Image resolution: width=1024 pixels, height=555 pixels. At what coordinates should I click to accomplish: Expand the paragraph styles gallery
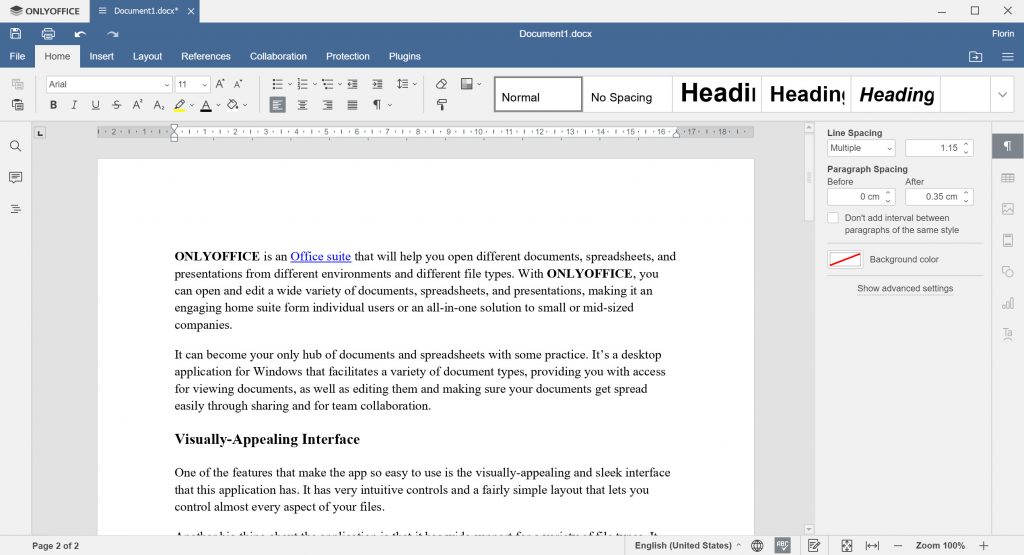point(1003,94)
